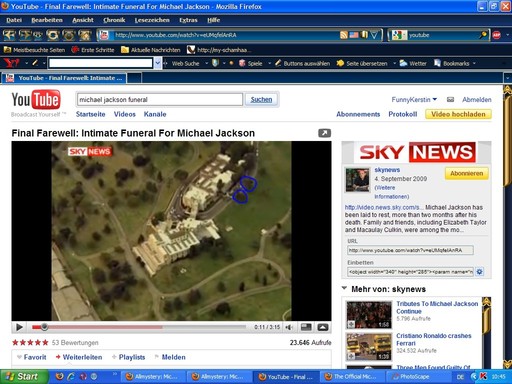Click the video progress bar handle
Viewport: 512px width, 384px height.
(44, 327)
